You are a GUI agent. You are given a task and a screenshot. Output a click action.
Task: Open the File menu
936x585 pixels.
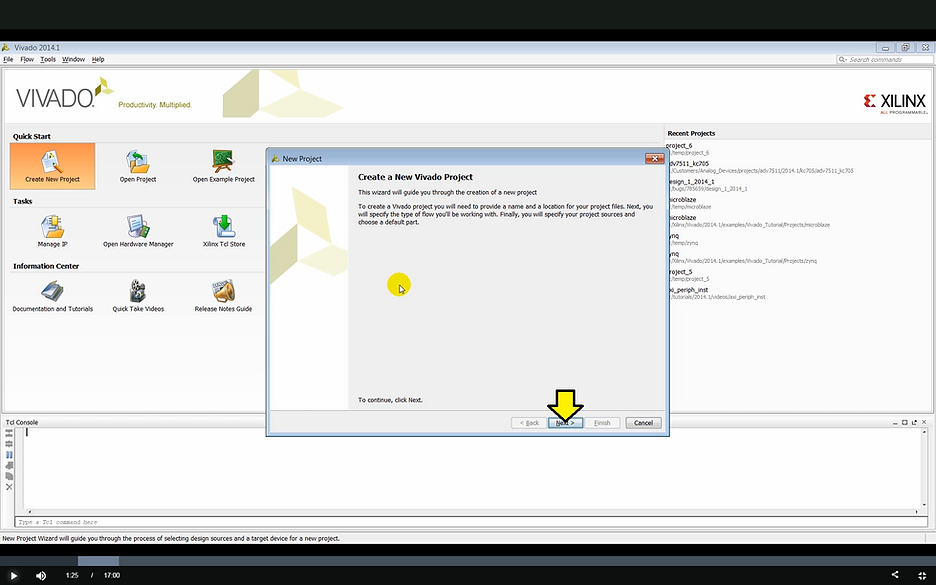[x=8, y=60]
